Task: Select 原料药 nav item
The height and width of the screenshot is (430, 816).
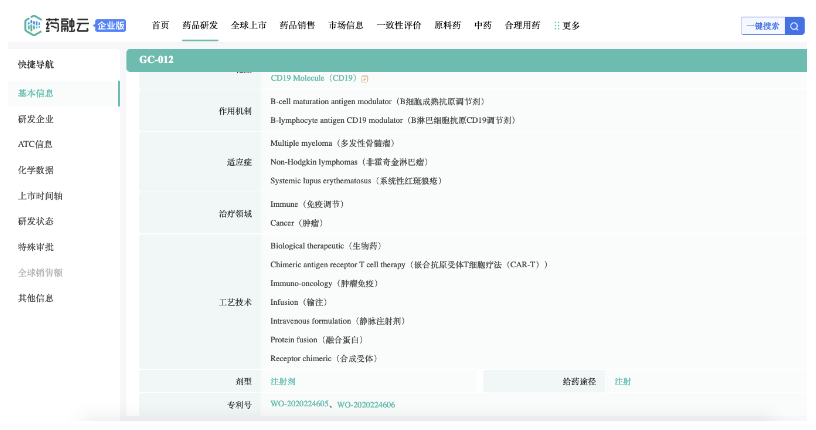Action: point(448,25)
